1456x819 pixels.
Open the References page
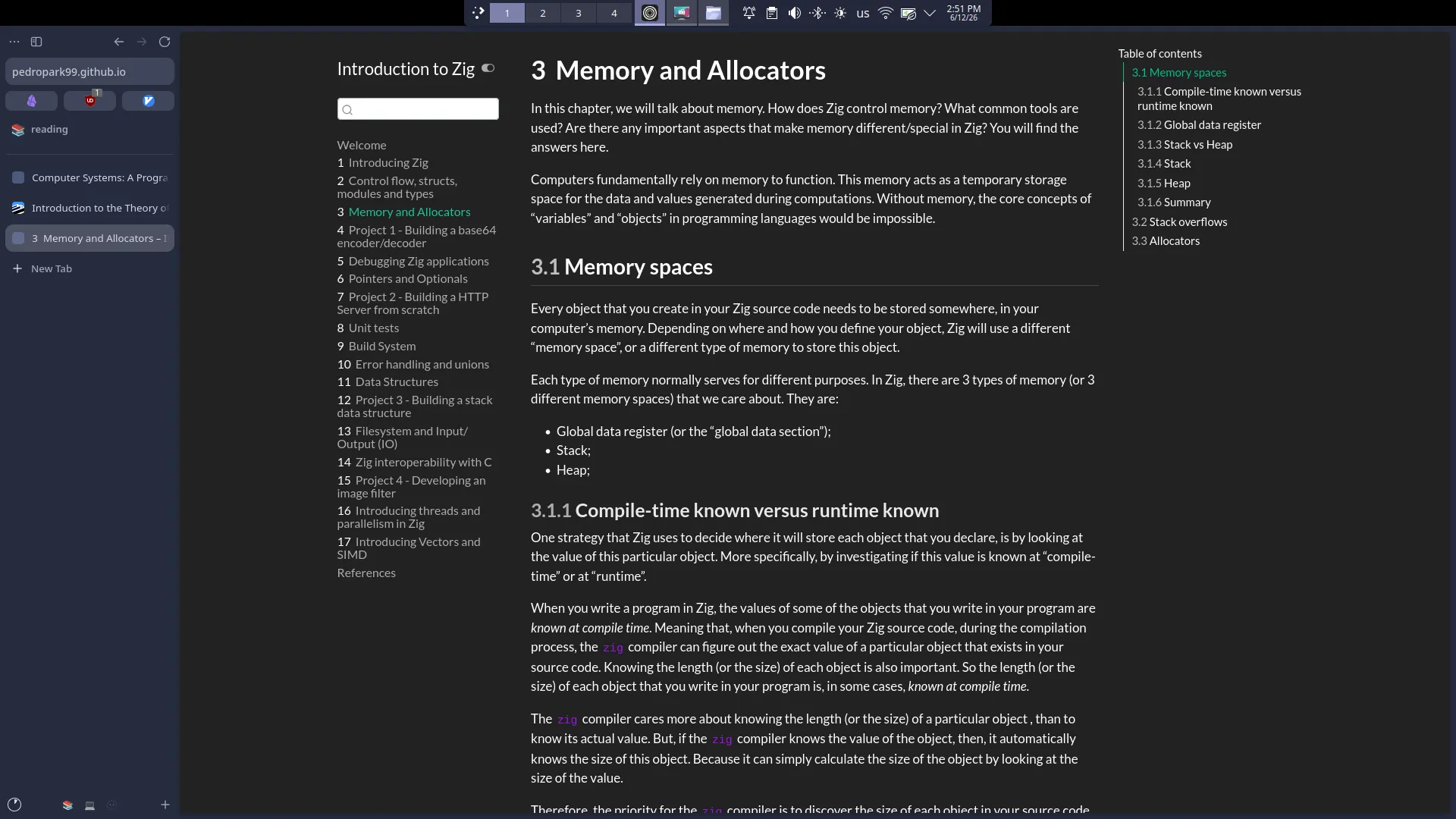pyautogui.click(x=366, y=573)
